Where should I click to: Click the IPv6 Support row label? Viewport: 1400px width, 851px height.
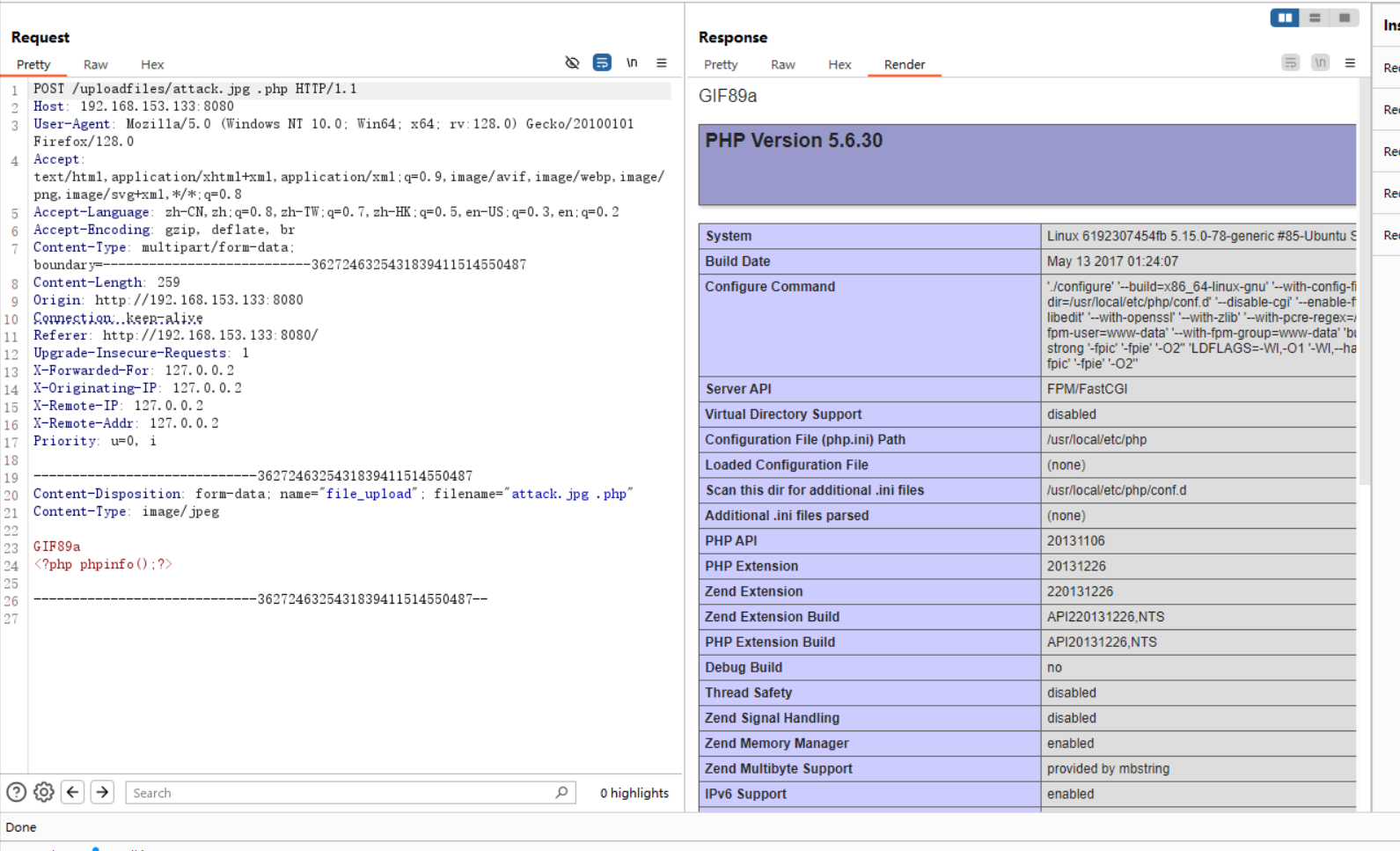click(x=745, y=794)
